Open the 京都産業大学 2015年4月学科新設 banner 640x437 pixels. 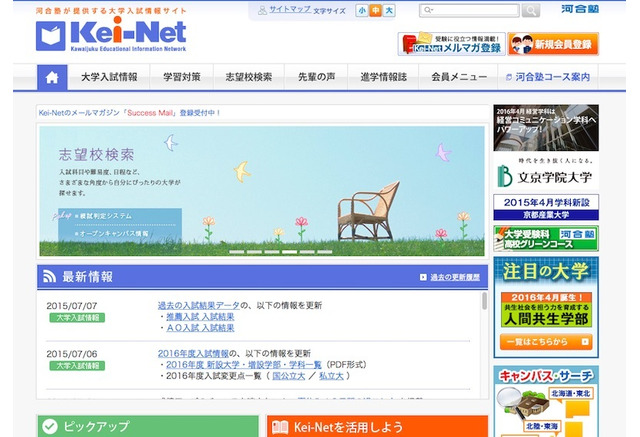coord(546,207)
